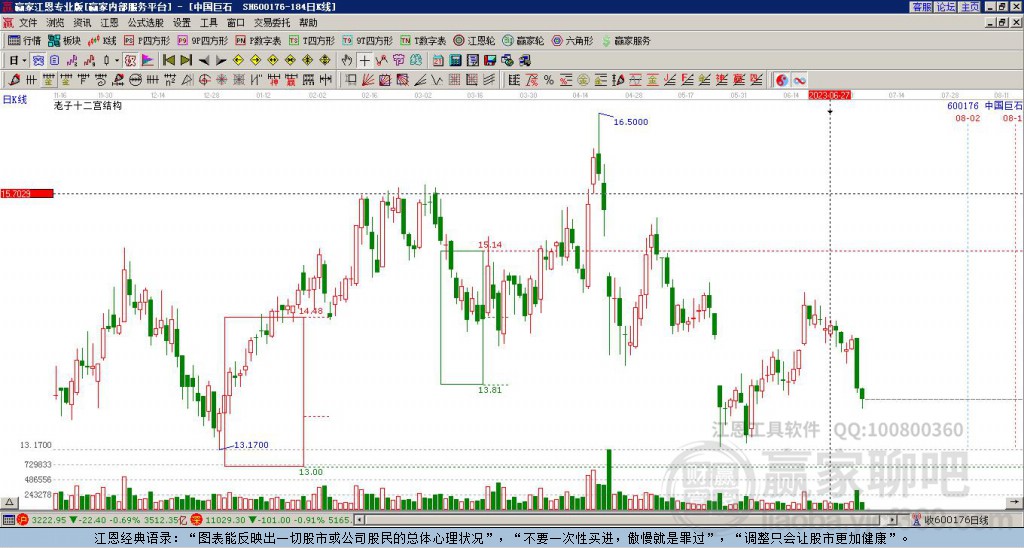This screenshot has height=548, width=1024.
Task: Click the 13.1700 low price label
Action: click(x=251, y=445)
